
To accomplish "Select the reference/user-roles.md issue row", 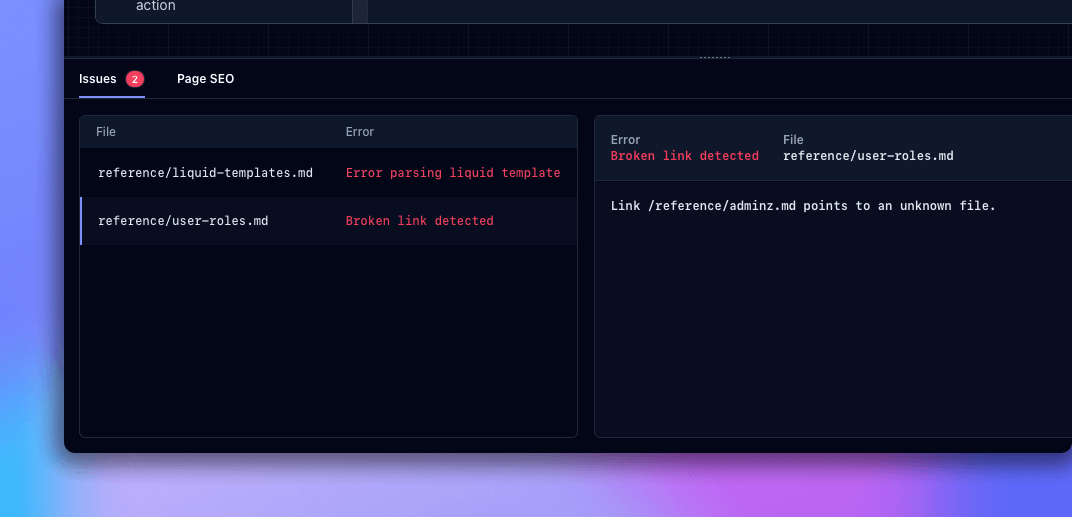I will [x=329, y=221].
